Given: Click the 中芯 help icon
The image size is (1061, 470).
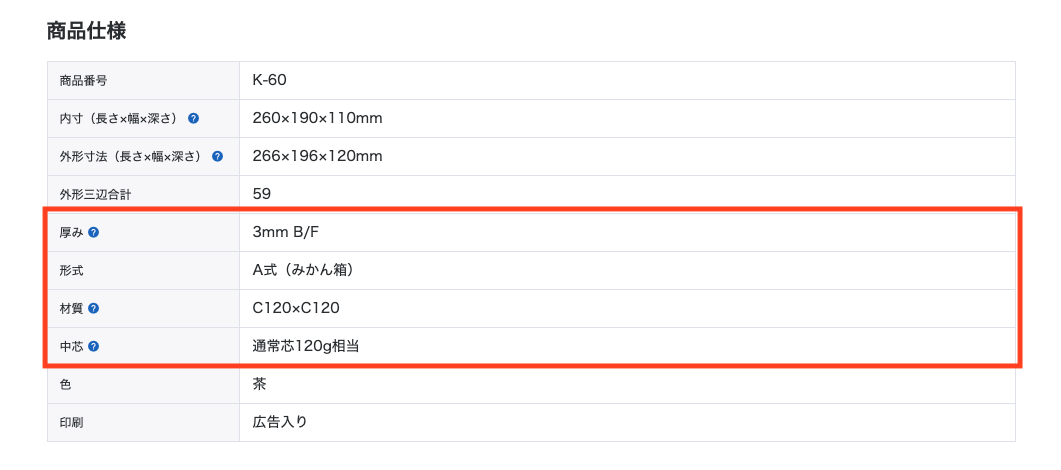Looking at the screenshot, I should (x=94, y=346).
